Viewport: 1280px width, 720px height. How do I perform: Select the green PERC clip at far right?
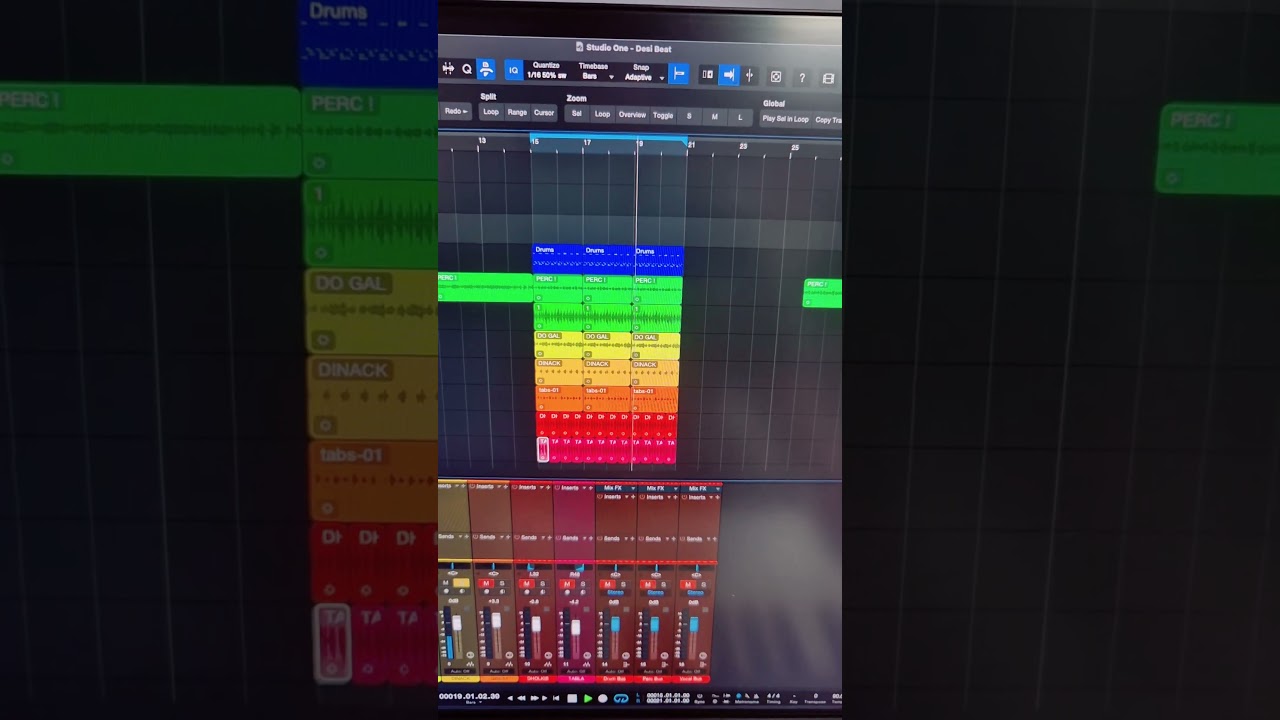pos(822,293)
